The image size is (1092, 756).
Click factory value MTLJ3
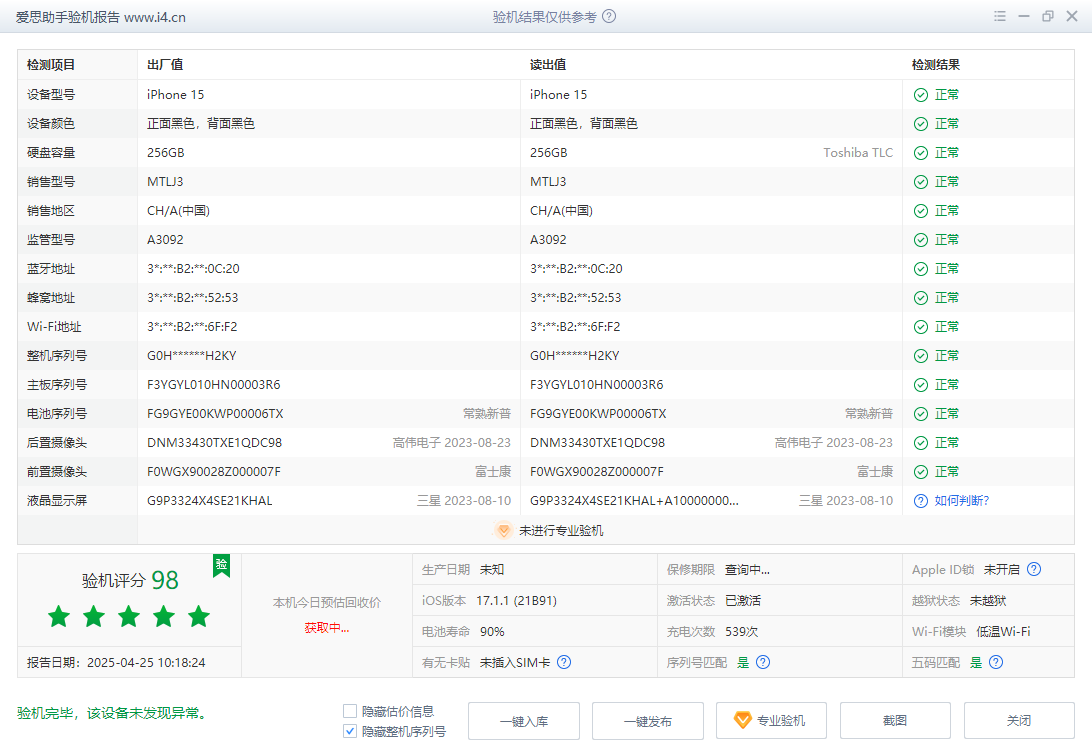pyautogui.click(x=165, y=182)
